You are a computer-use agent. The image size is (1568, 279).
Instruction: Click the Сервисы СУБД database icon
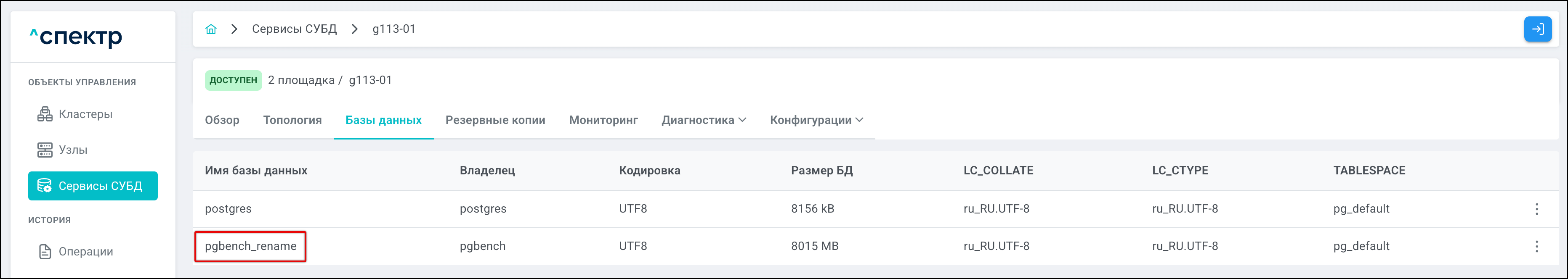[x=45, y=186]
